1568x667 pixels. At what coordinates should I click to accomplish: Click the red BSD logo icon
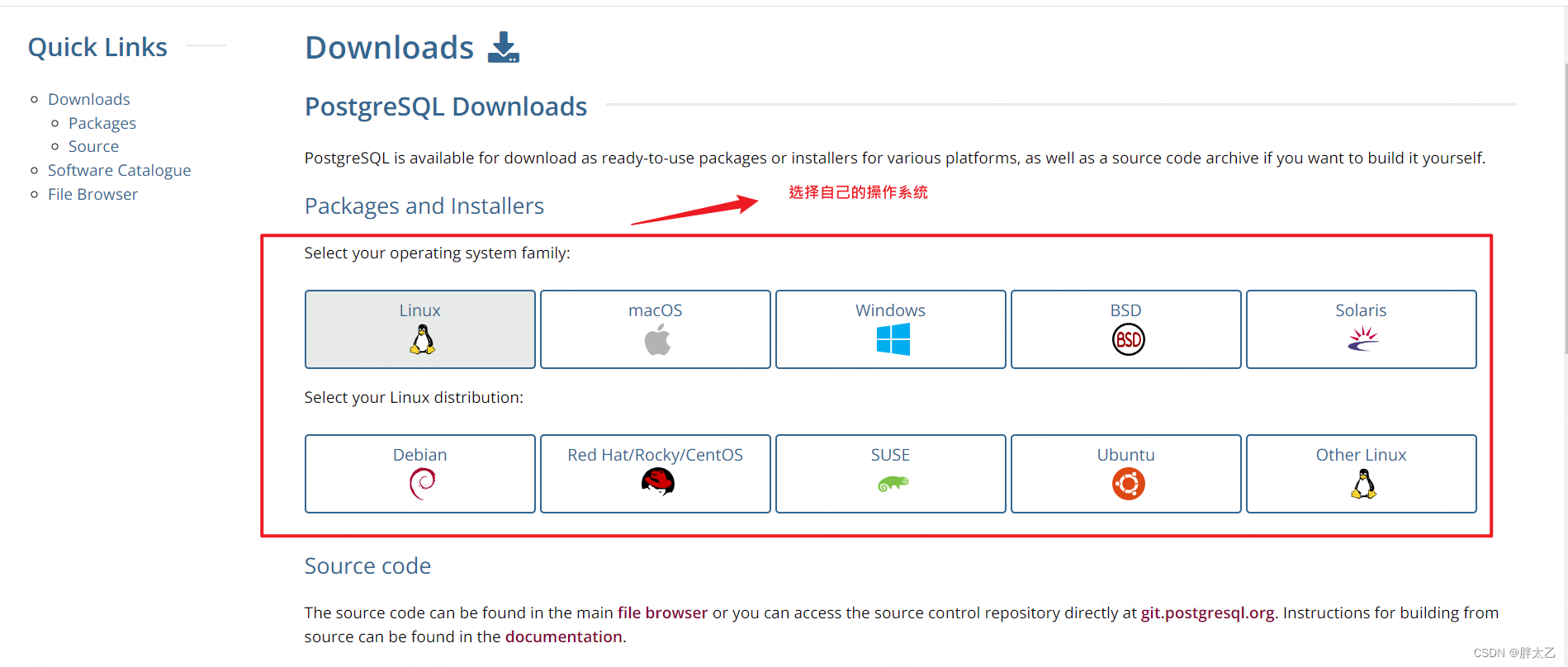click(1128, 339)
